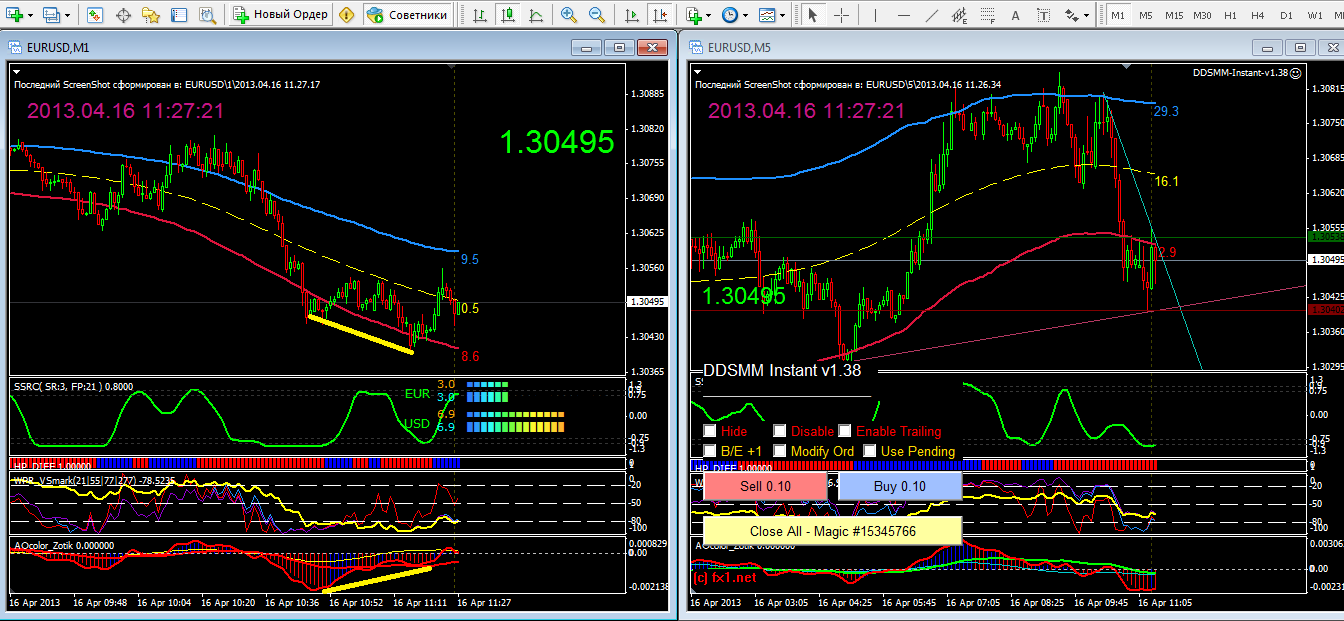Open the Strategy Tester icon
The width and height of the screenshot is (1344, 621).
pyautogui.click(x=207, y=15)
